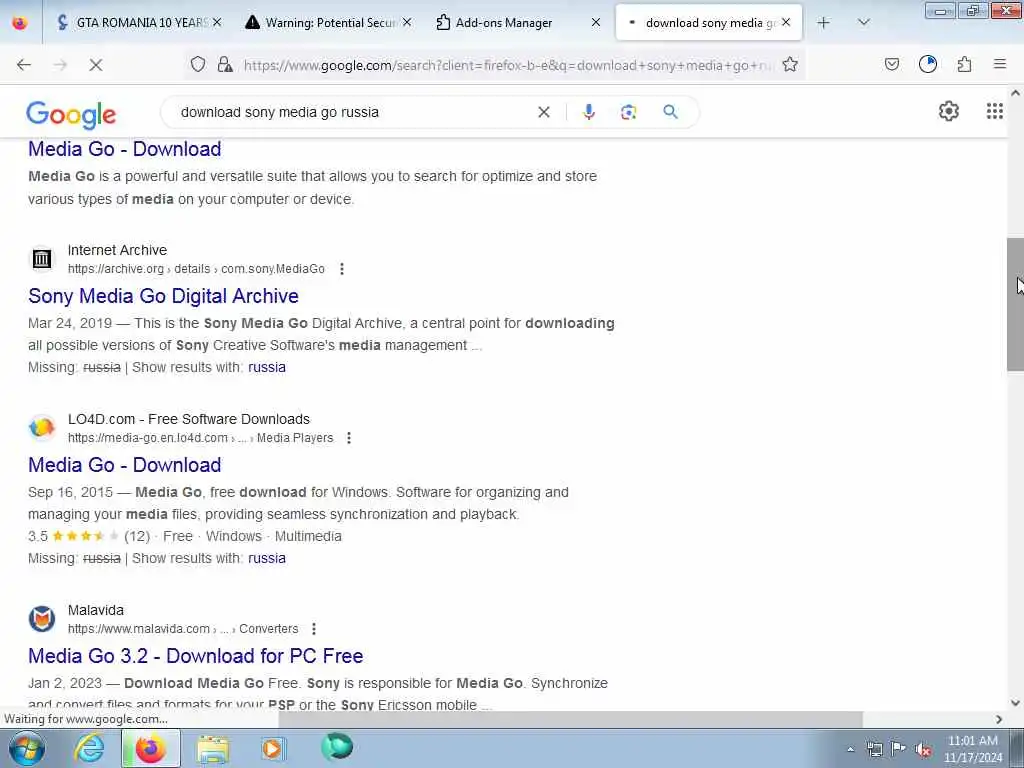Search by image with Google Lens
This screenshot has width=1024, height=768.
628,112
